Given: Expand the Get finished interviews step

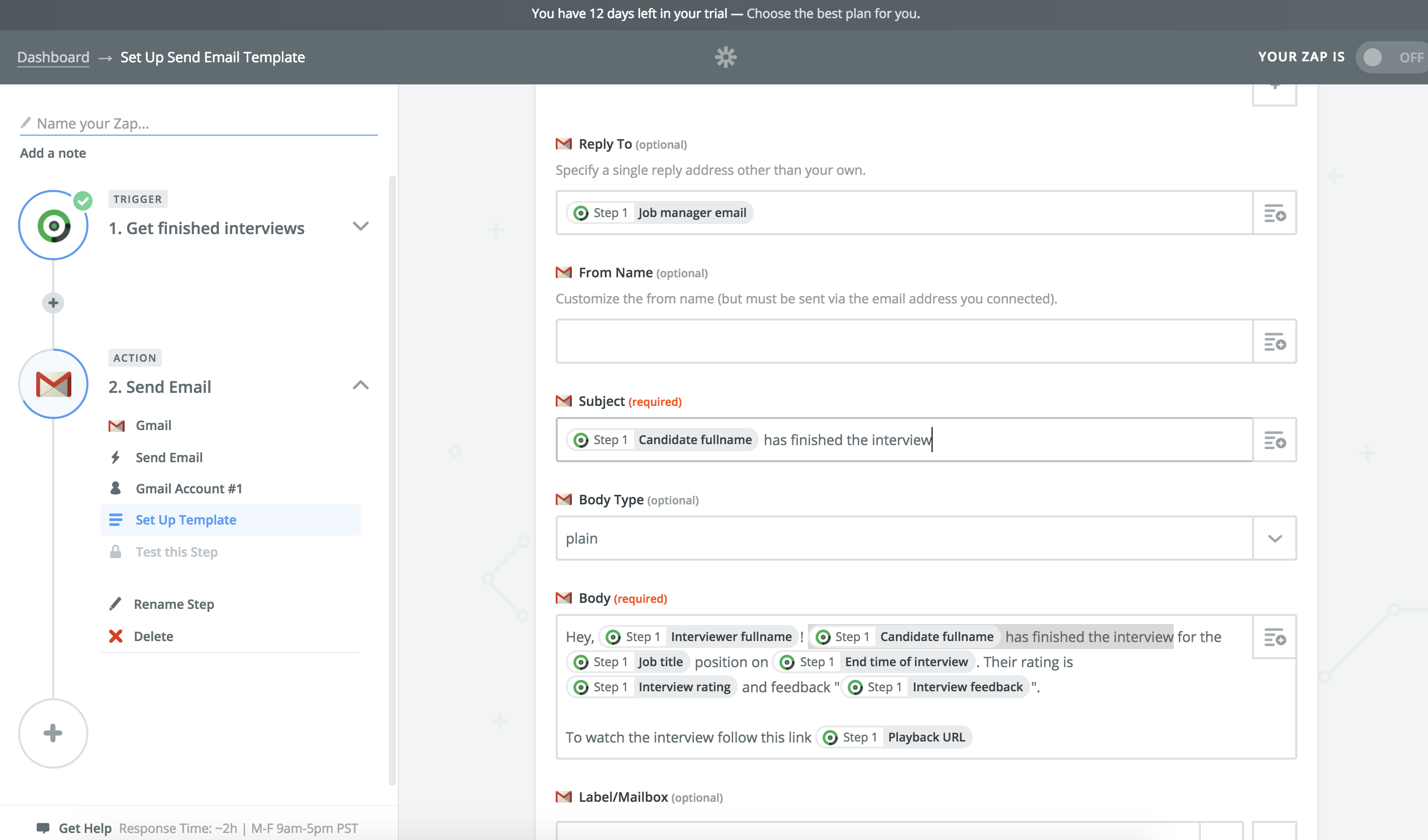Looking at the screenshot, I should point(360,227).
